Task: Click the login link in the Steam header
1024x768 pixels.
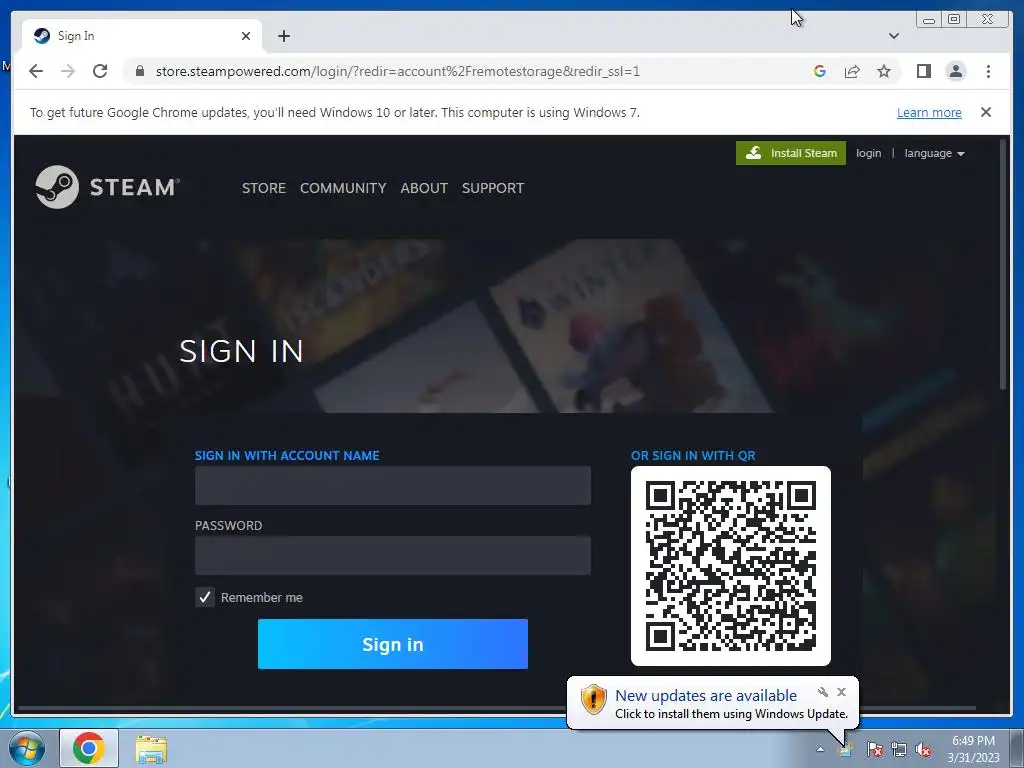Action: click(868, 153)
